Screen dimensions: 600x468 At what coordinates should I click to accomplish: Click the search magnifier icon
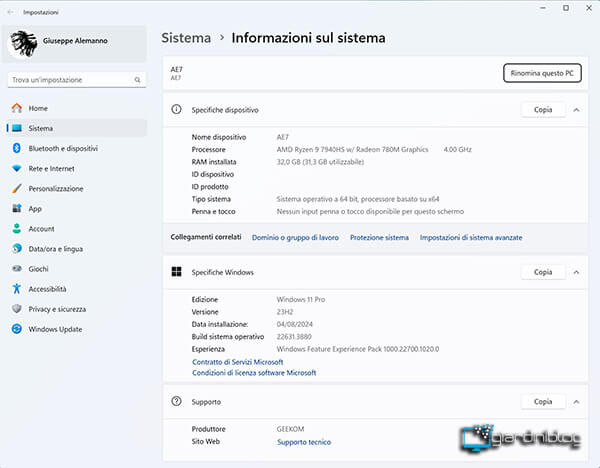point(137,80)
